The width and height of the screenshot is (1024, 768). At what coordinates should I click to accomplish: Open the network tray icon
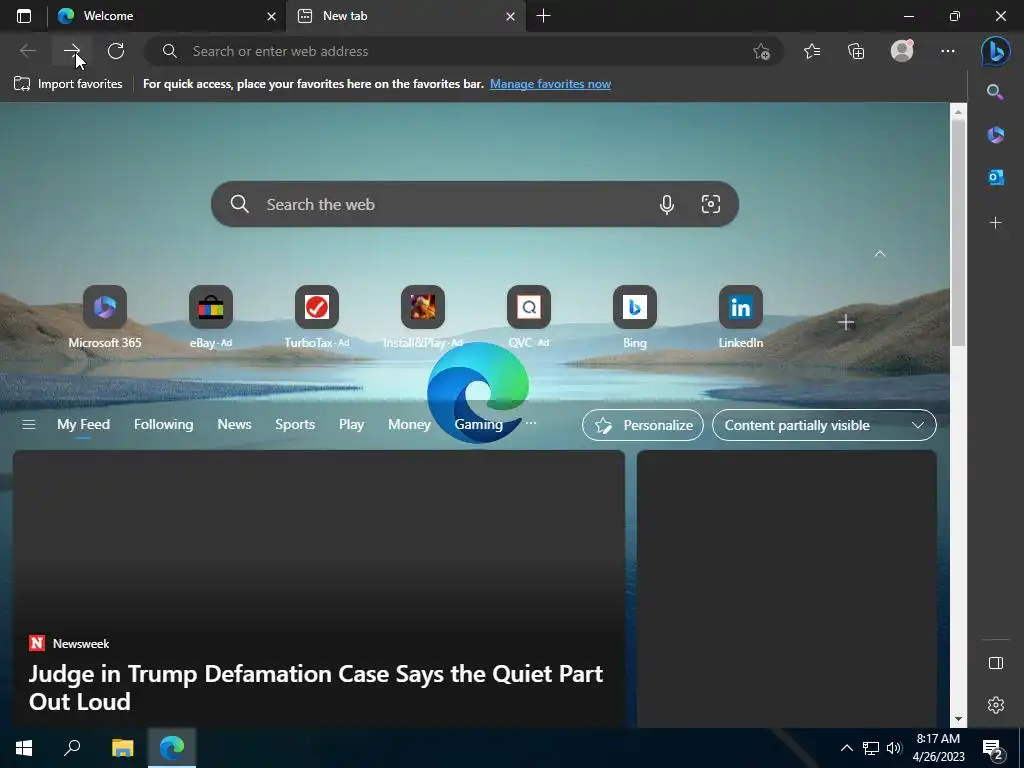pos(871,748)
